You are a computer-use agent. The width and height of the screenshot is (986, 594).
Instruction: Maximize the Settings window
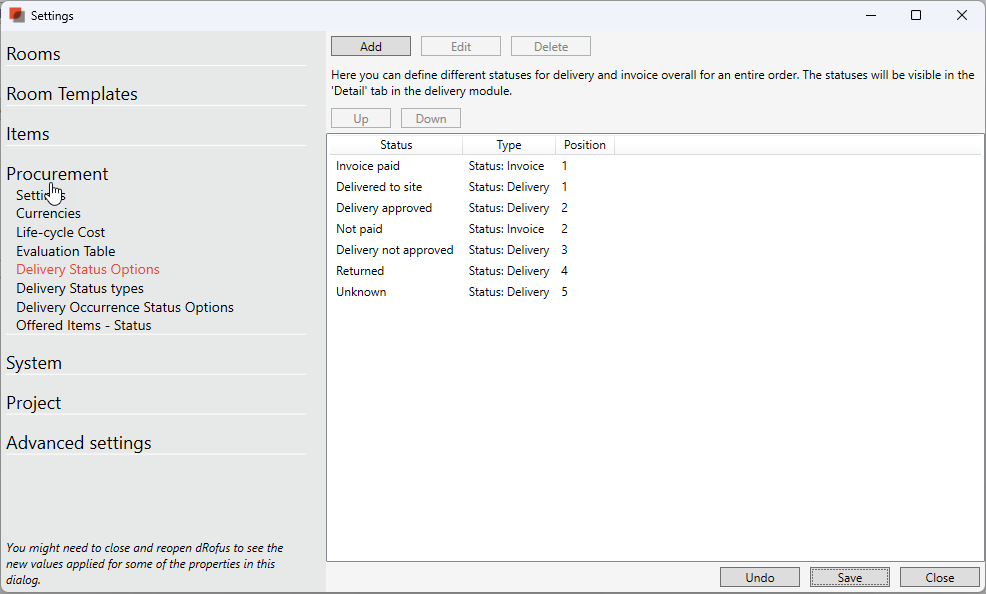916,16
